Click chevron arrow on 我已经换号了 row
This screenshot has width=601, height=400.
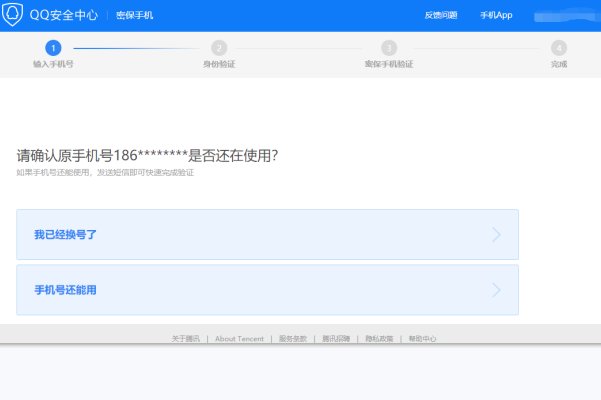tap(496, 234)
